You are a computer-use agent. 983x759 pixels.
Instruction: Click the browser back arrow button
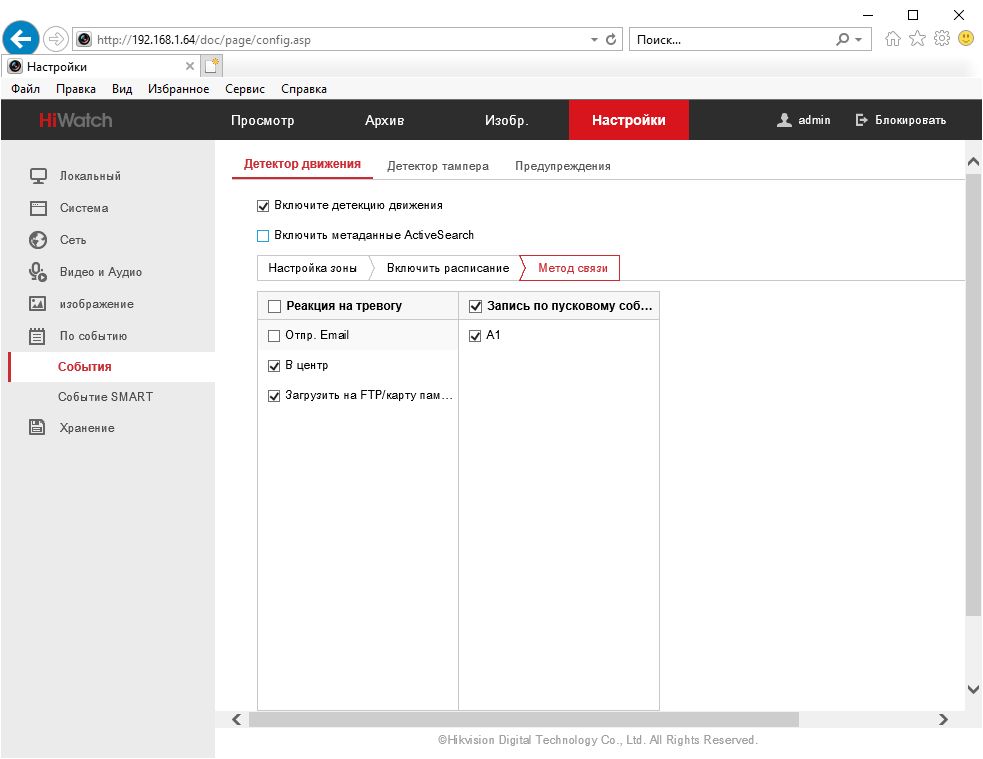[21, 39]
